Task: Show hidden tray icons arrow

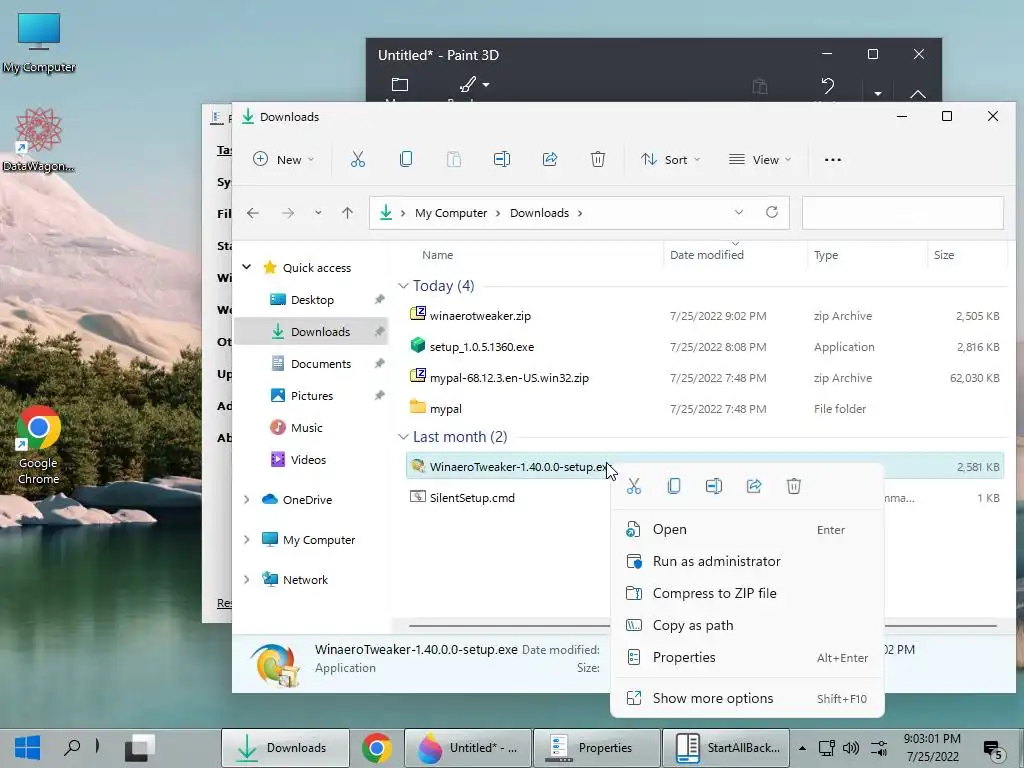Action: (x=803, y=748)
